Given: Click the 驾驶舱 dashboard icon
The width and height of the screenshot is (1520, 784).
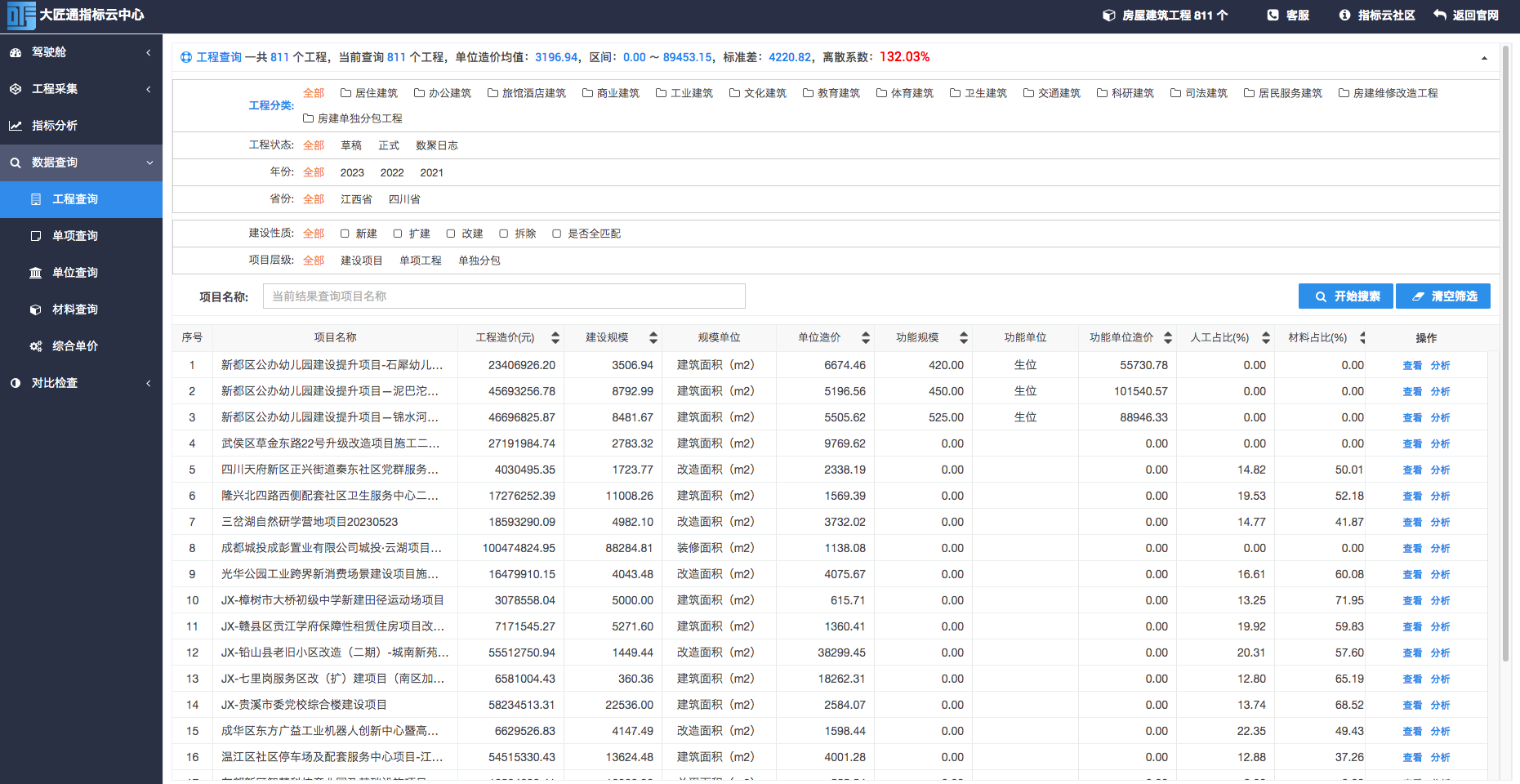Looking at the screenshot, I should [16, 52].
